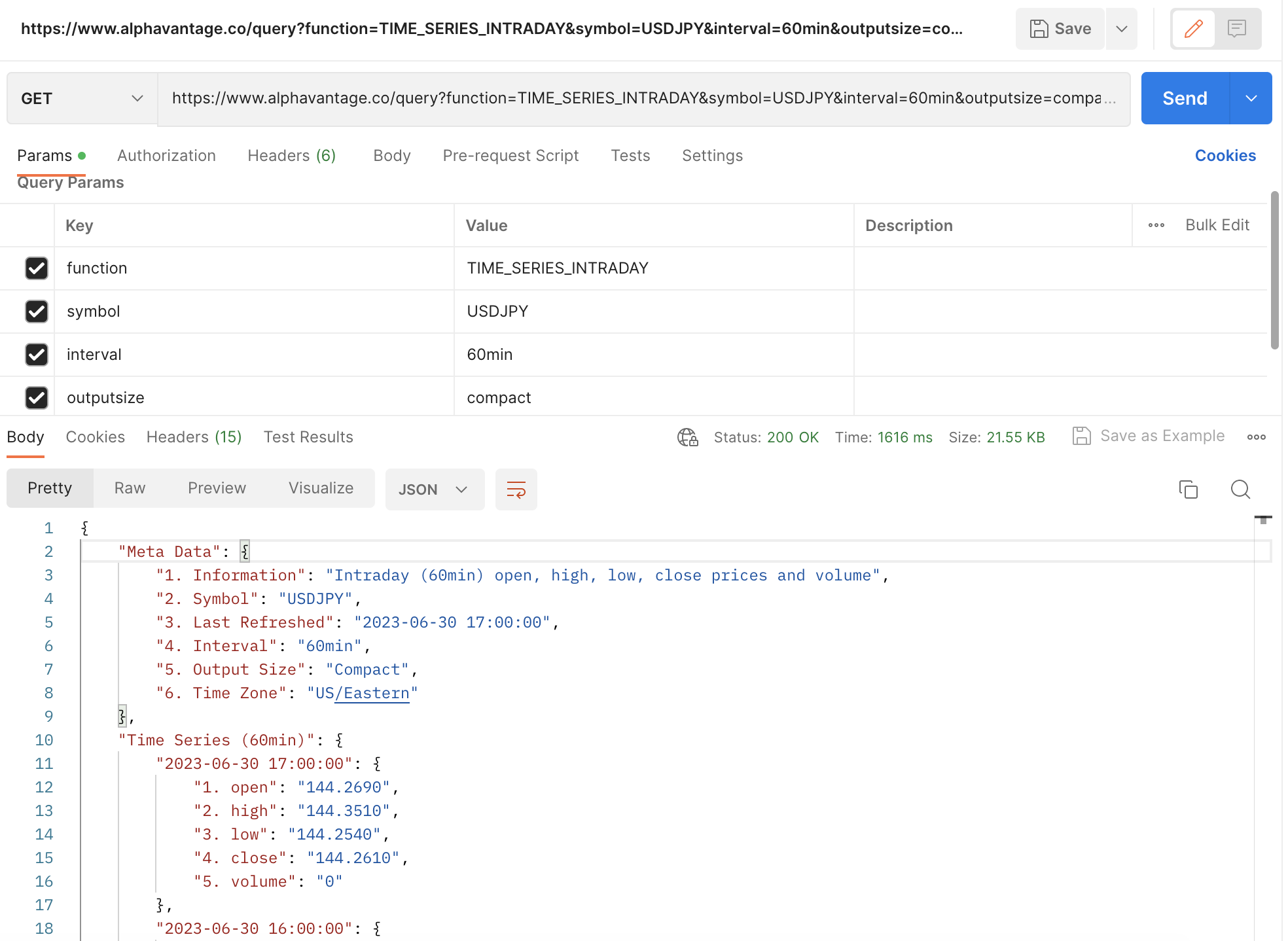1288x941 pixels.
Task: Open the Send options dropdown arrow
Action: 1251,98
